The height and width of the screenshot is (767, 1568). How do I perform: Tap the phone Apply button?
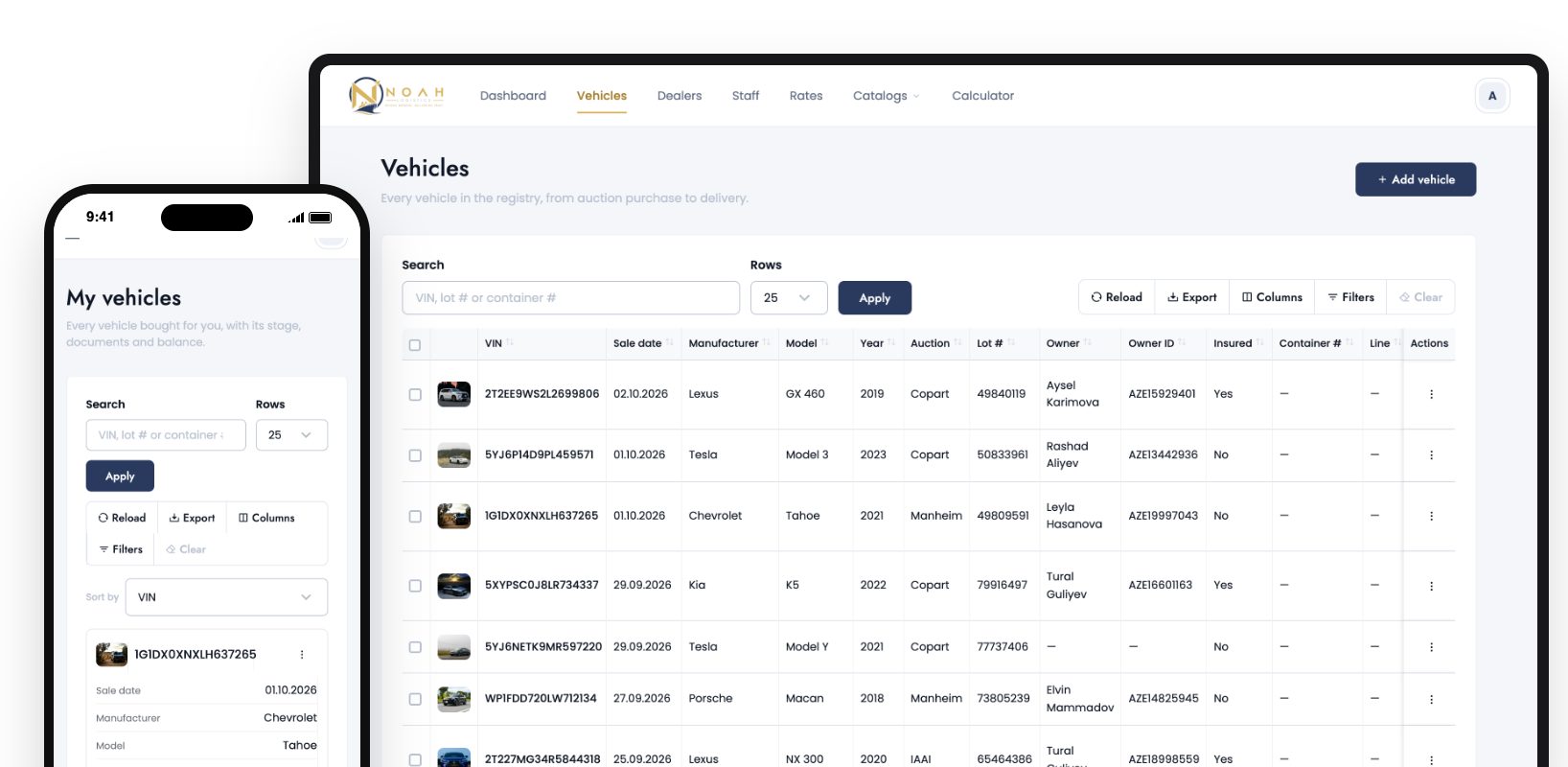pyautogui.click(x=120, y=476)
